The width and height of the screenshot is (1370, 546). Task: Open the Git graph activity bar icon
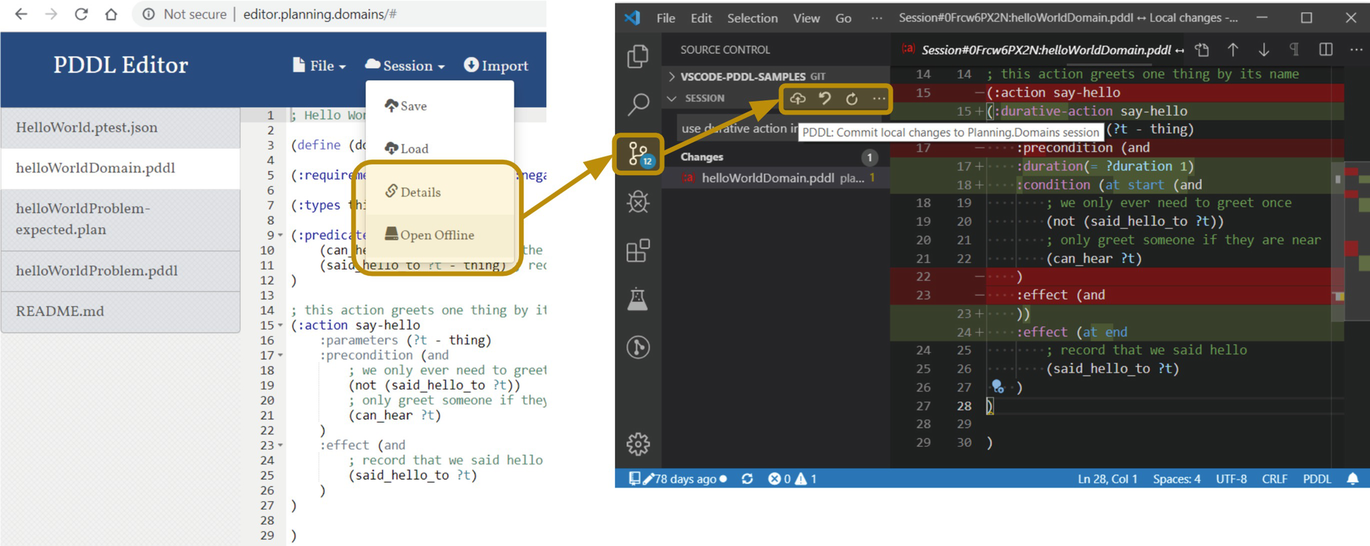637,347
